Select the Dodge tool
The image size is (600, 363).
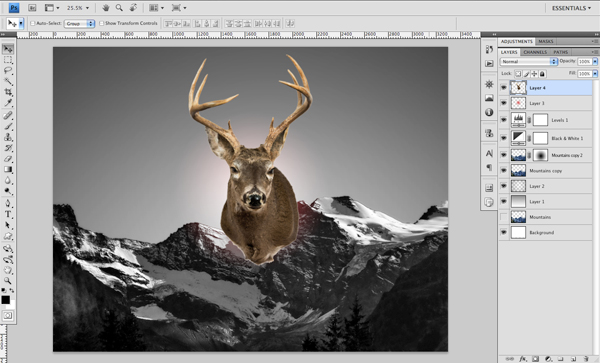(x=8, y=191)
